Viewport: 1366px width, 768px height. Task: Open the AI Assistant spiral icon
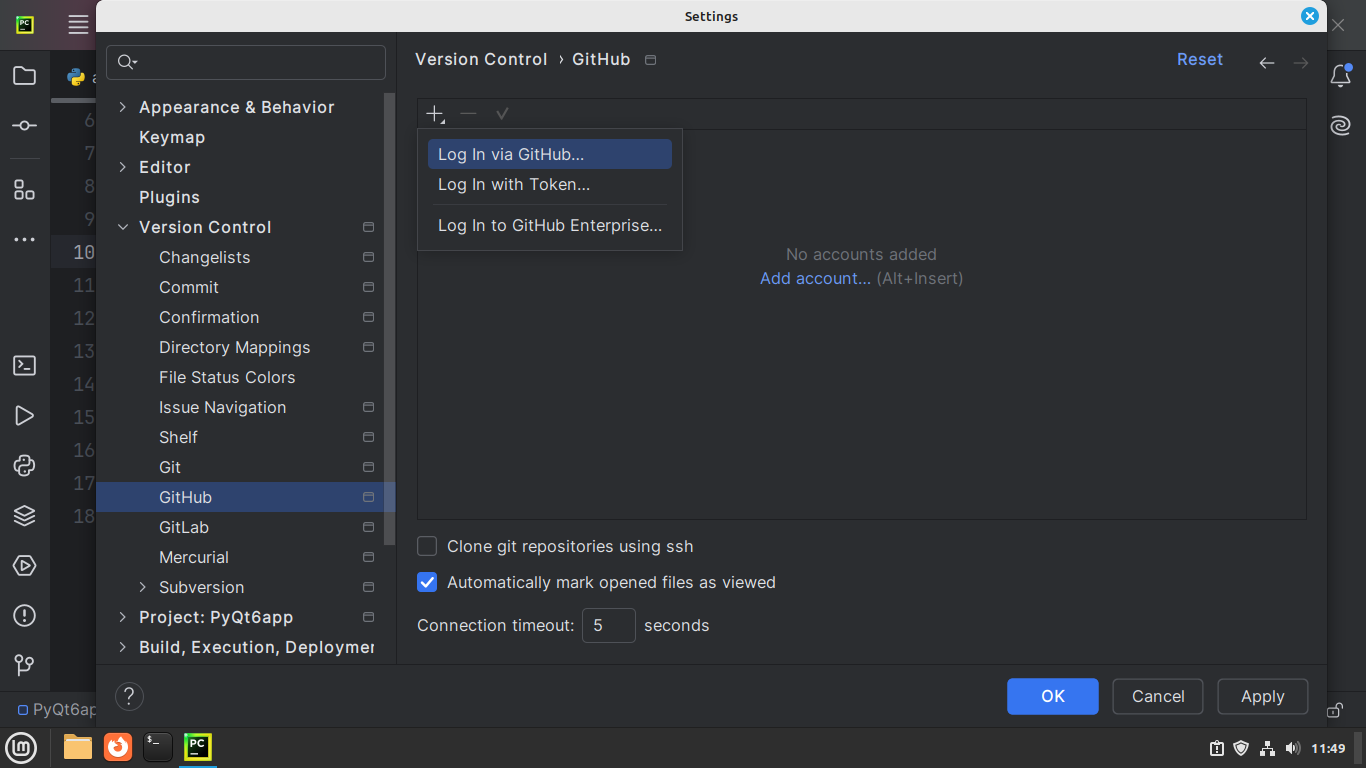coord(1341,126)
